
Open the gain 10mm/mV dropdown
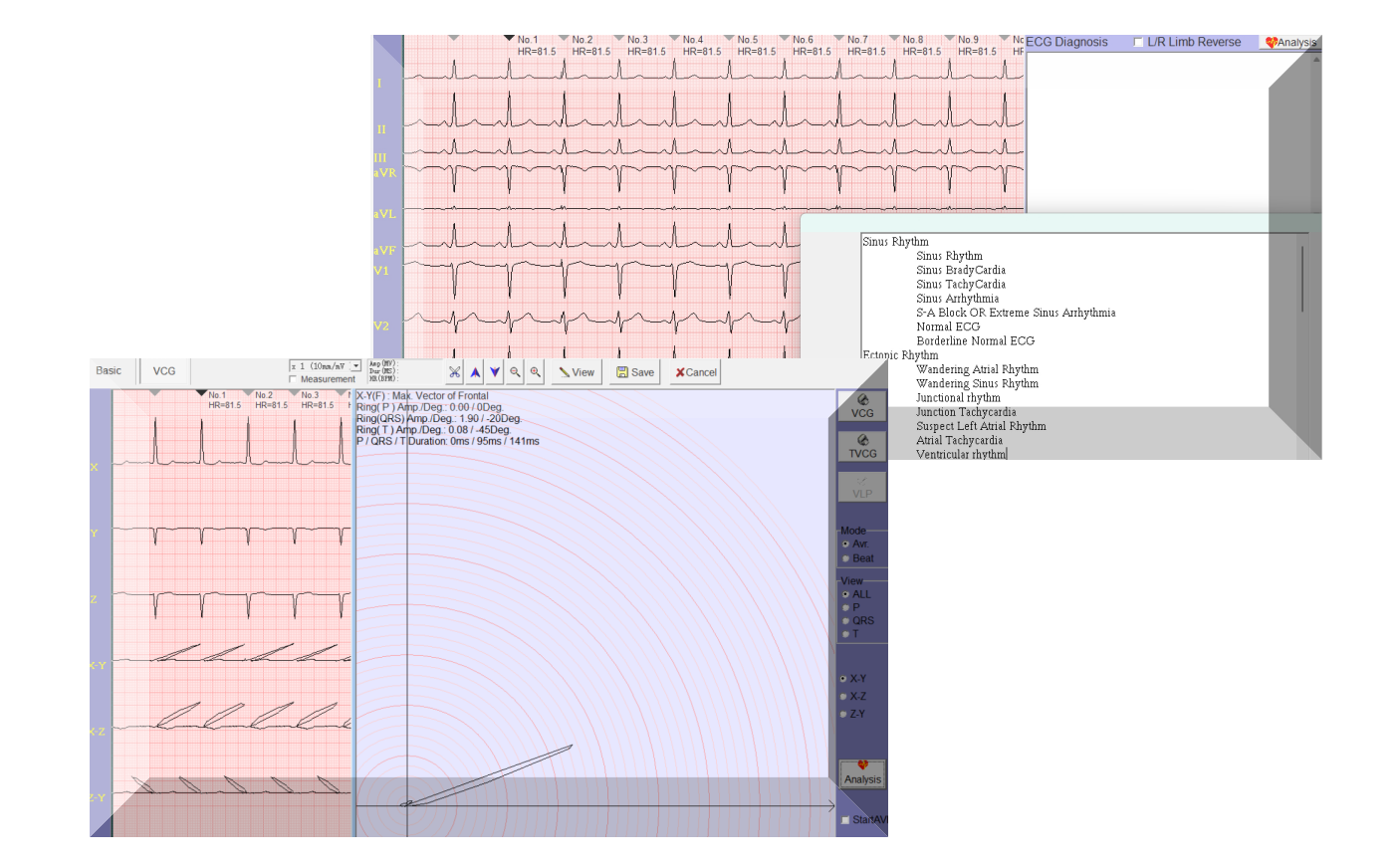(x=355, y=366)
